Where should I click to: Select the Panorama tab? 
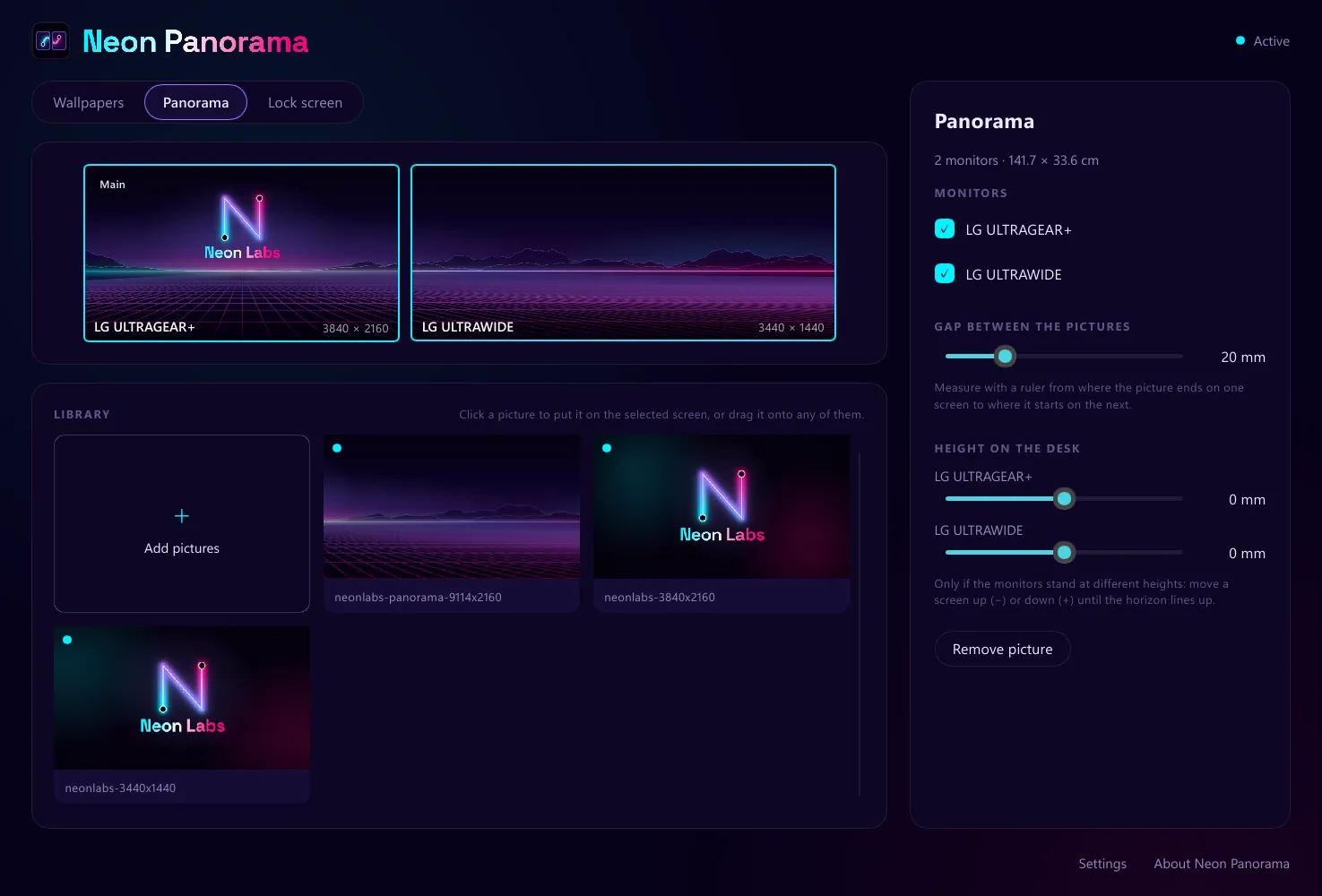(195, 102)
